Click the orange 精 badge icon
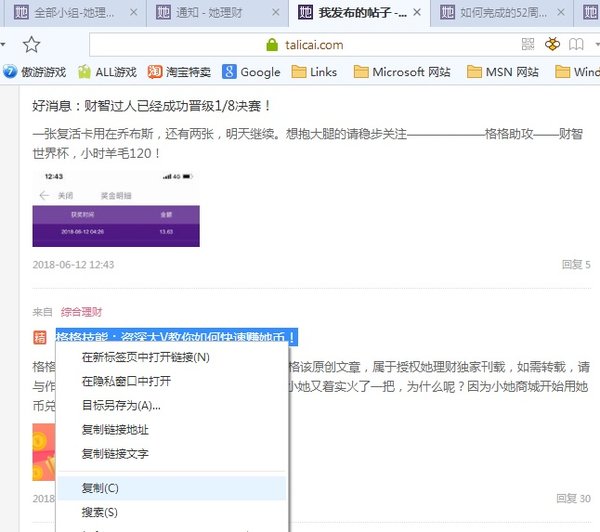This screenshot has width=600, height=532. (39, 337)
